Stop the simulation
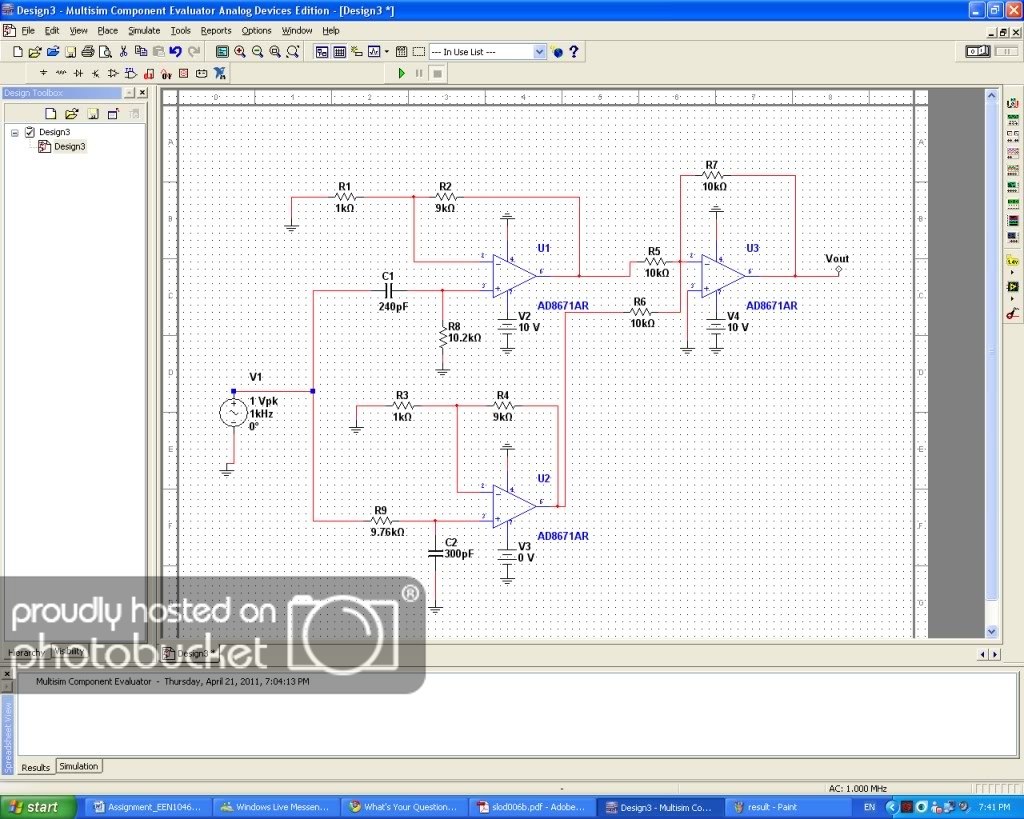Image resolution: width=1024 pixels, height=819 pixels. pos(438,73)
